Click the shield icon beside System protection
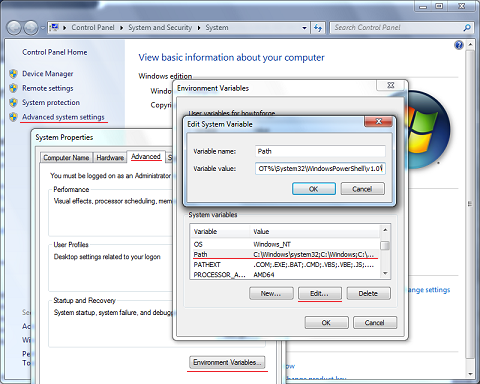Screen dimensions: 480x384 click(13, 102)
